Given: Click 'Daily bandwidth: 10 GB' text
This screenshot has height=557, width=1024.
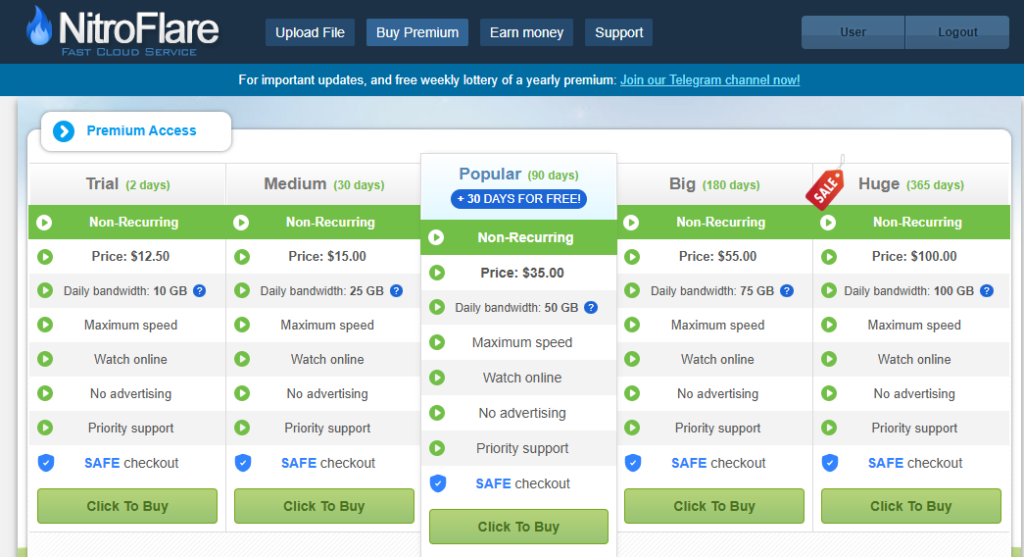Looking at the screenshot, I should 125,291.
